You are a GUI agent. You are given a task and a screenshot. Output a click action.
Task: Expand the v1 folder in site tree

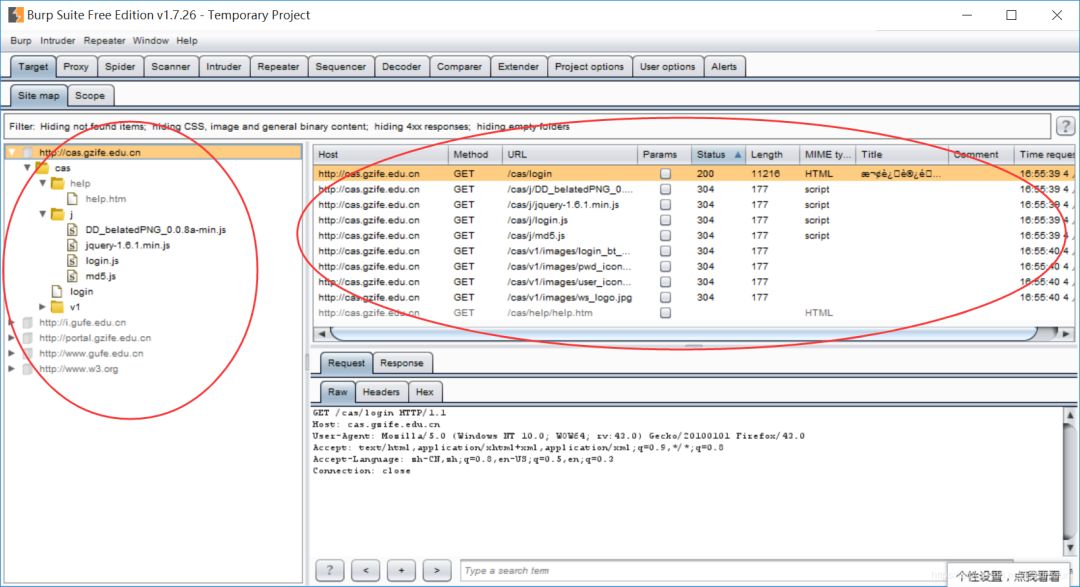tap(42, 307)
